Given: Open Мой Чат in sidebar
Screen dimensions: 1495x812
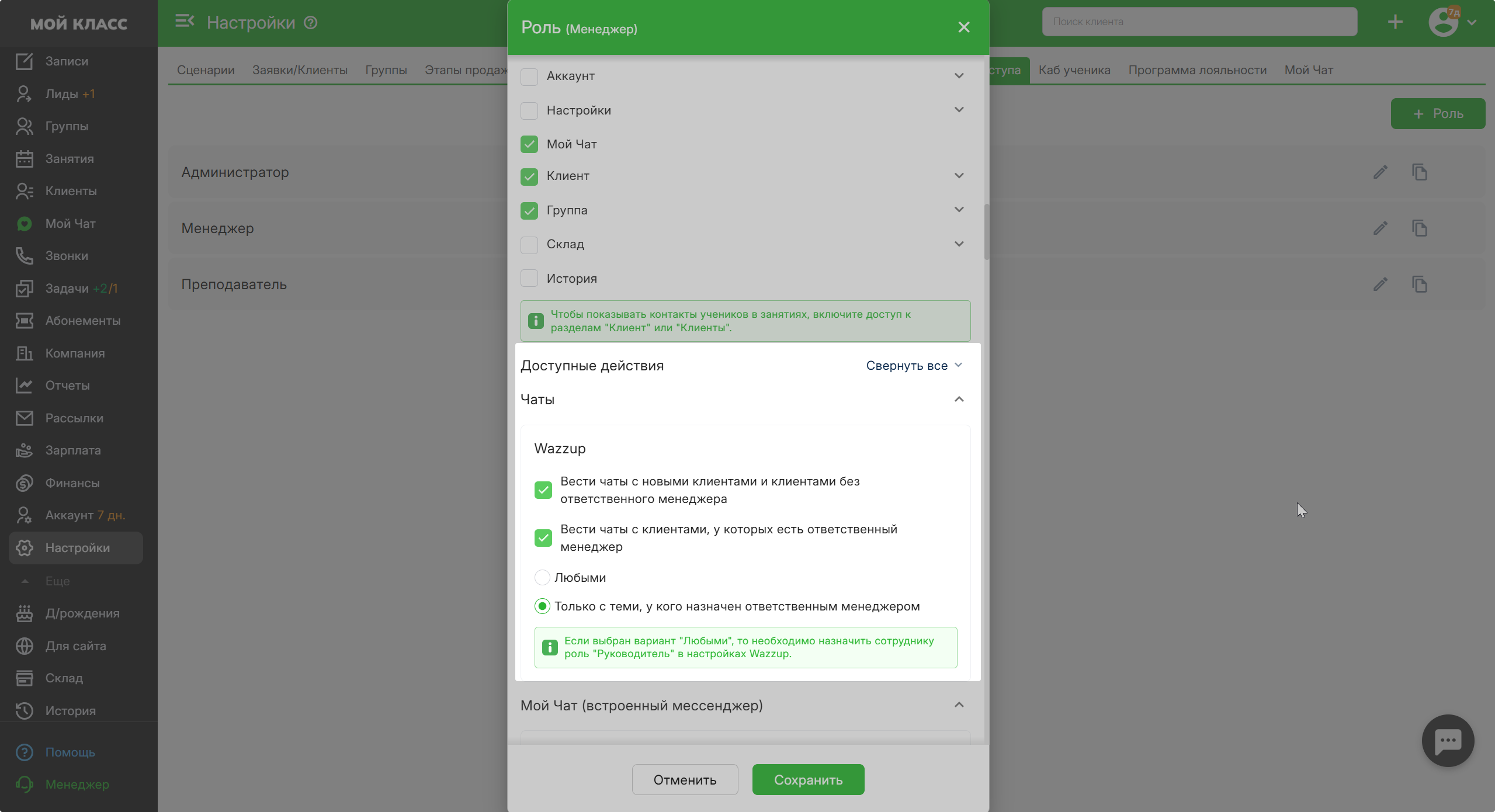Looking at the screenshot, I should click(70, 223).
